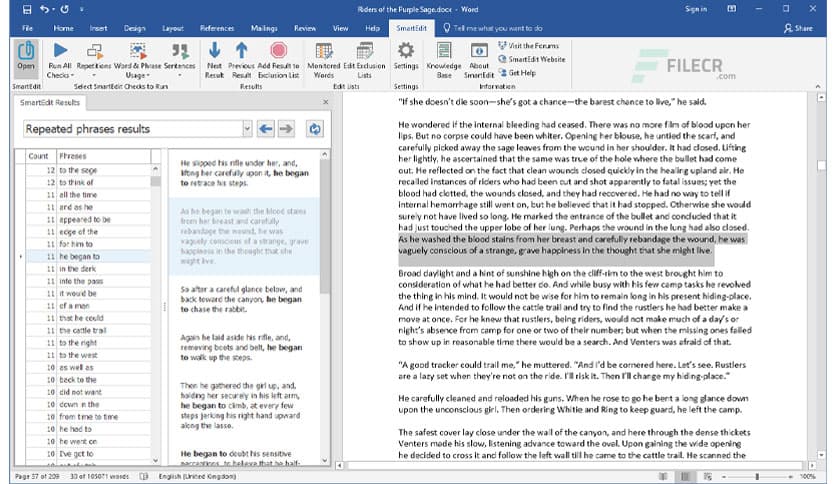This screenshot has width=836, height=484.
Task: Open the Knowledge Base
Action: (444, 60)
